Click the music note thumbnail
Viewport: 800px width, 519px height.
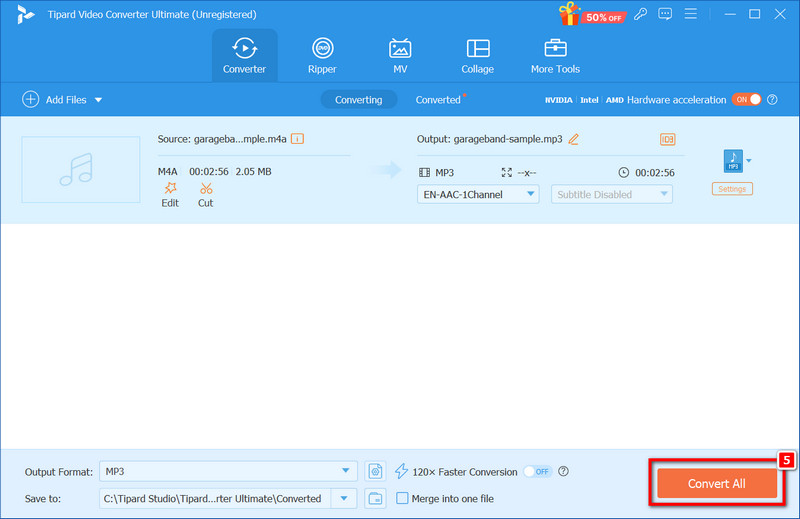point(81,169)
